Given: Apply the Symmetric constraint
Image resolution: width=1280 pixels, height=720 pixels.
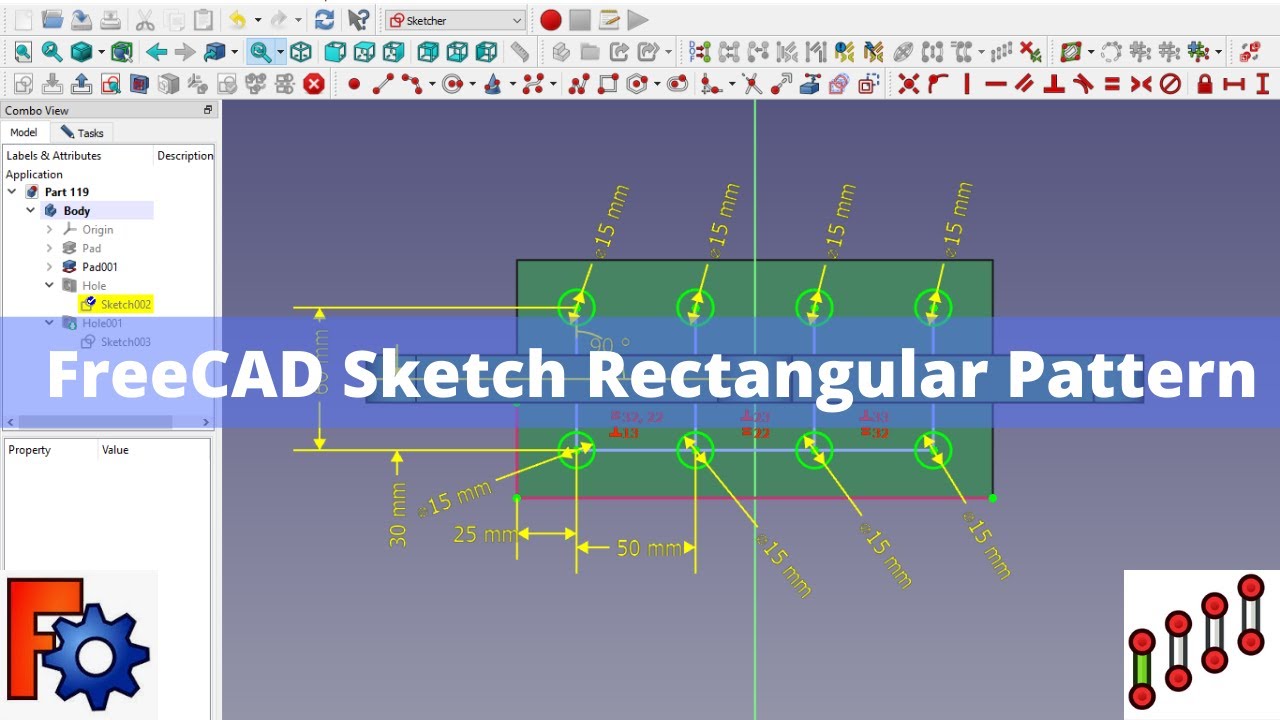Looking at the screenshot, I should [1140, 84].
